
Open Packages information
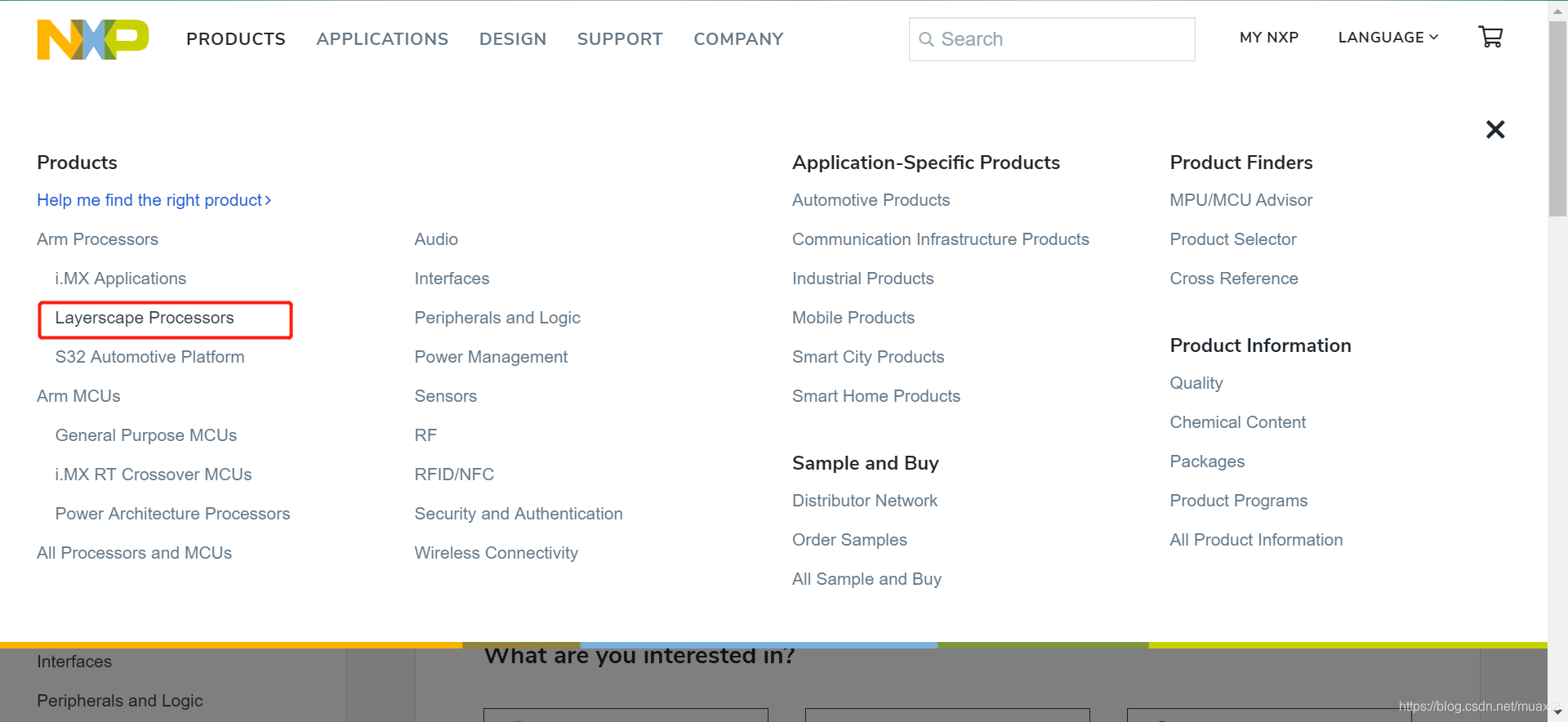(1207, 461)
